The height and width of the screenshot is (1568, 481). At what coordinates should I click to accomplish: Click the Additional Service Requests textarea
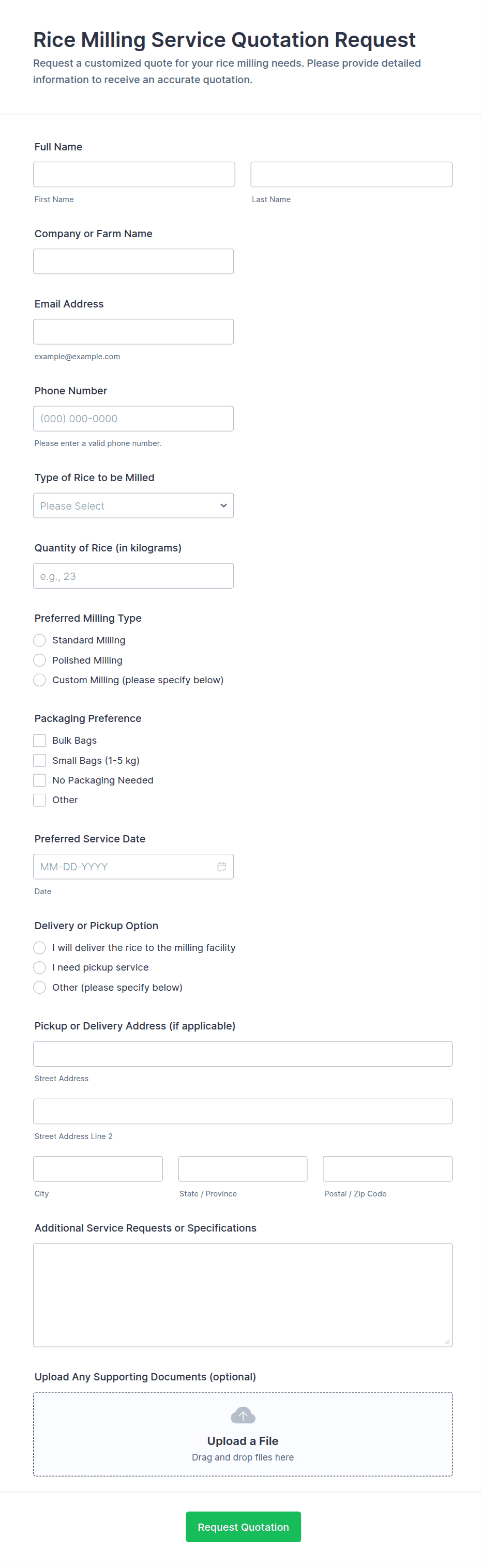coord(243,1294)
